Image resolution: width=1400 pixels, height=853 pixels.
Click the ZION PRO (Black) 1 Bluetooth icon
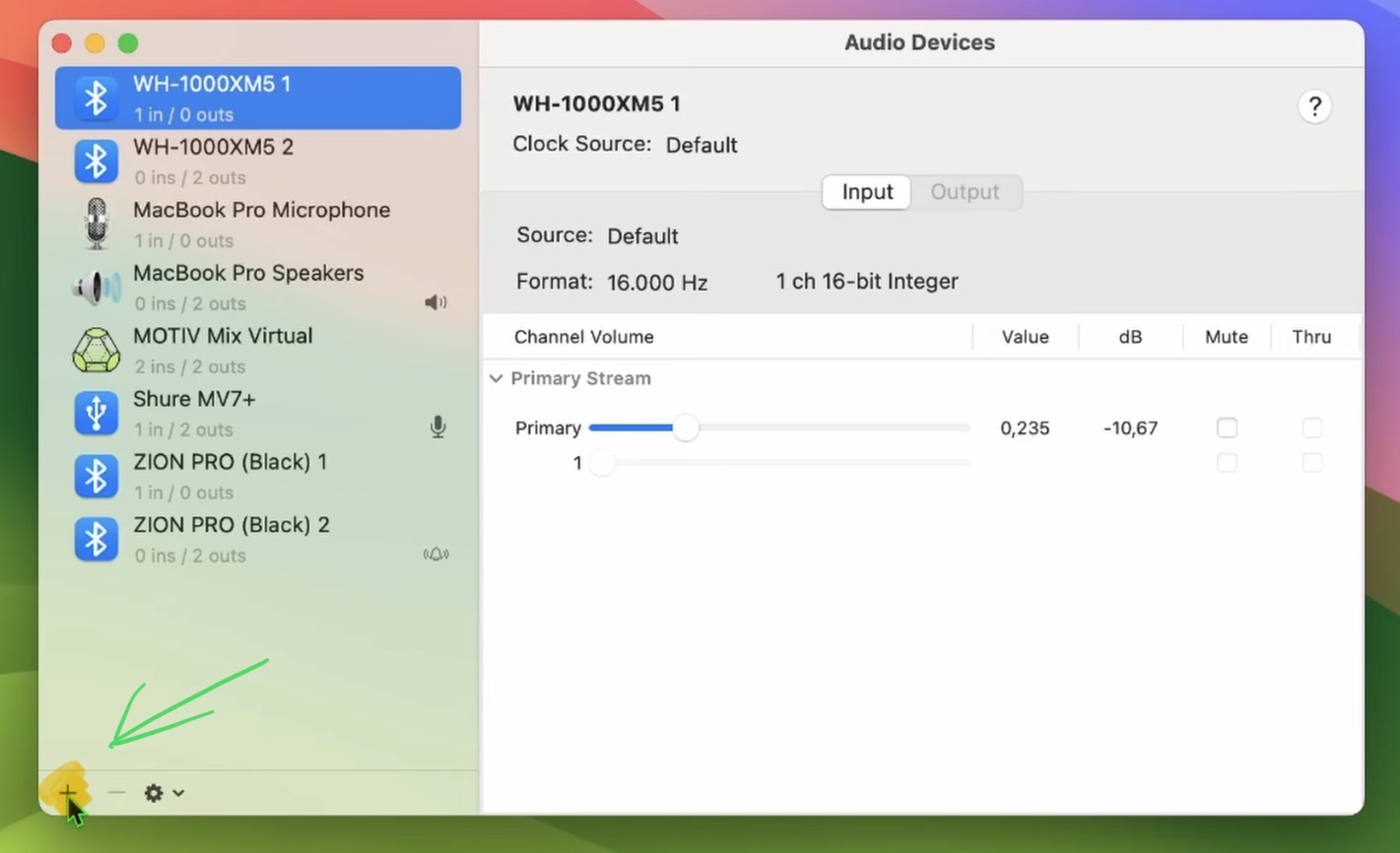[96, 476]
